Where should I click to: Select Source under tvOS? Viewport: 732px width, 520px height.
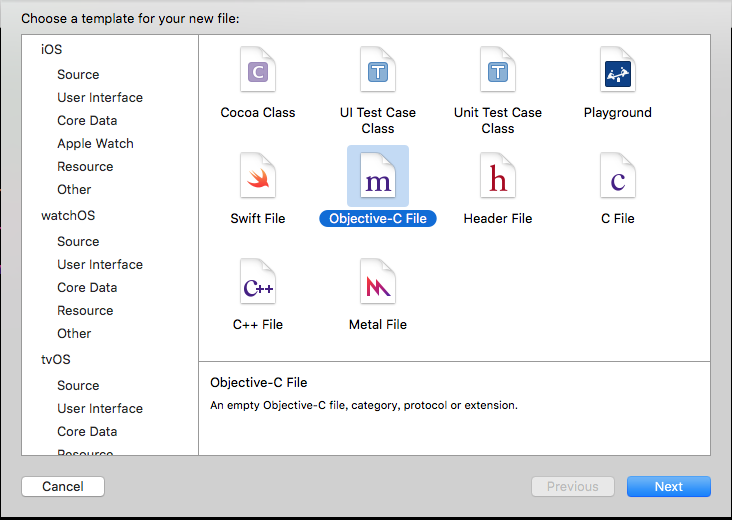coord(78,386)
